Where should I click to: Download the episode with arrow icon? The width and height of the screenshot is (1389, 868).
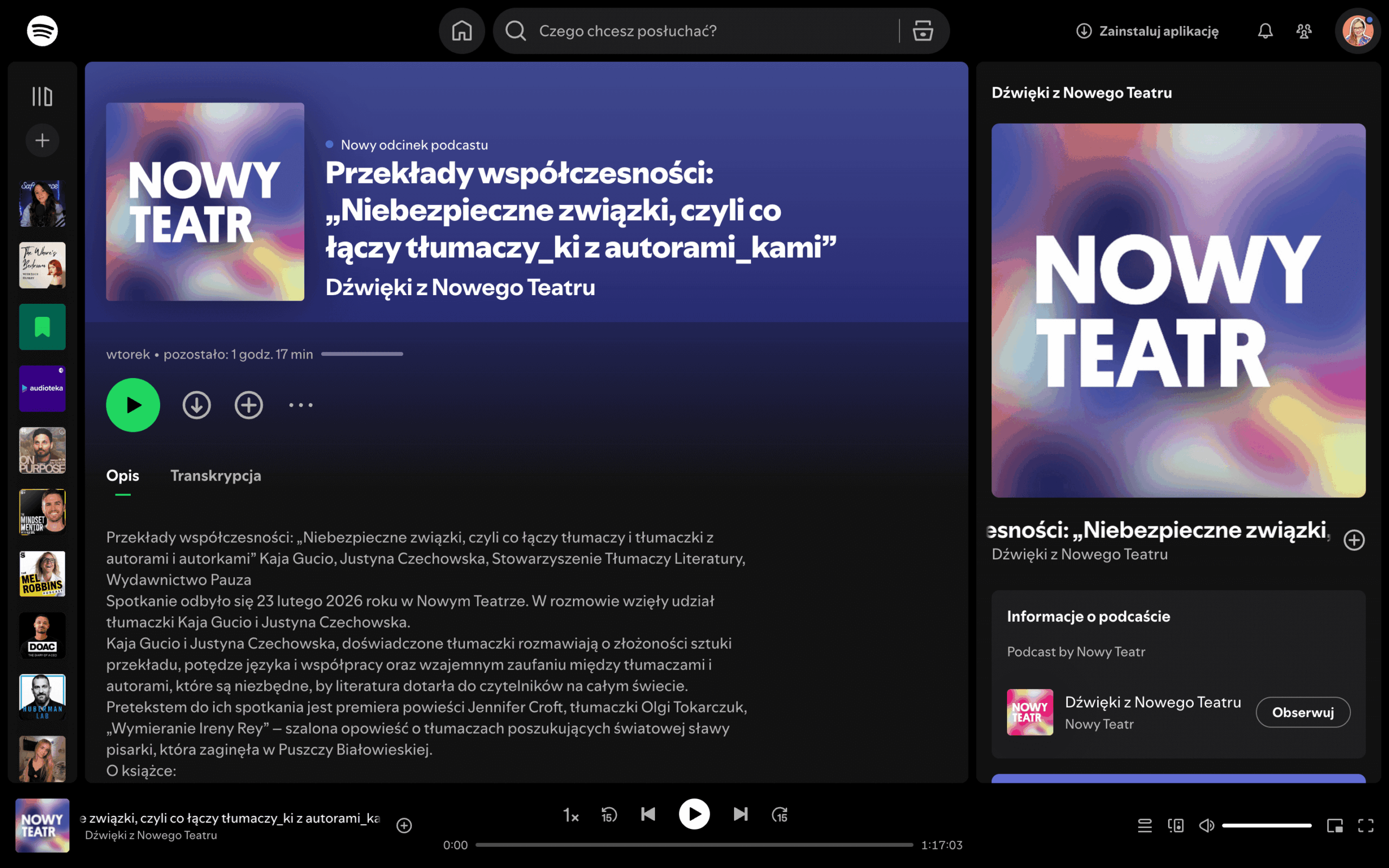(196, 405)
